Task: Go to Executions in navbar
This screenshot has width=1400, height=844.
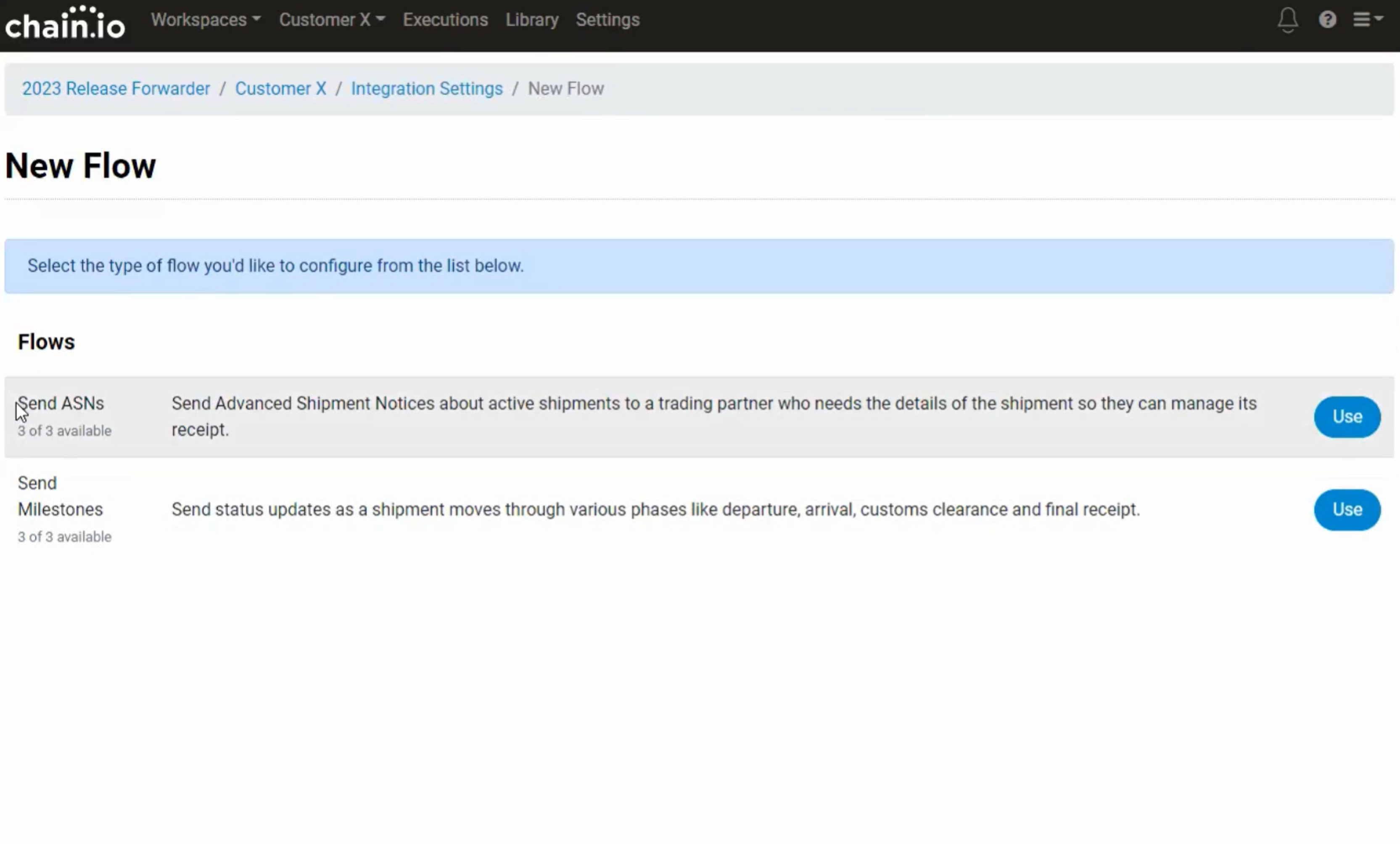Action: pos(445,20)
